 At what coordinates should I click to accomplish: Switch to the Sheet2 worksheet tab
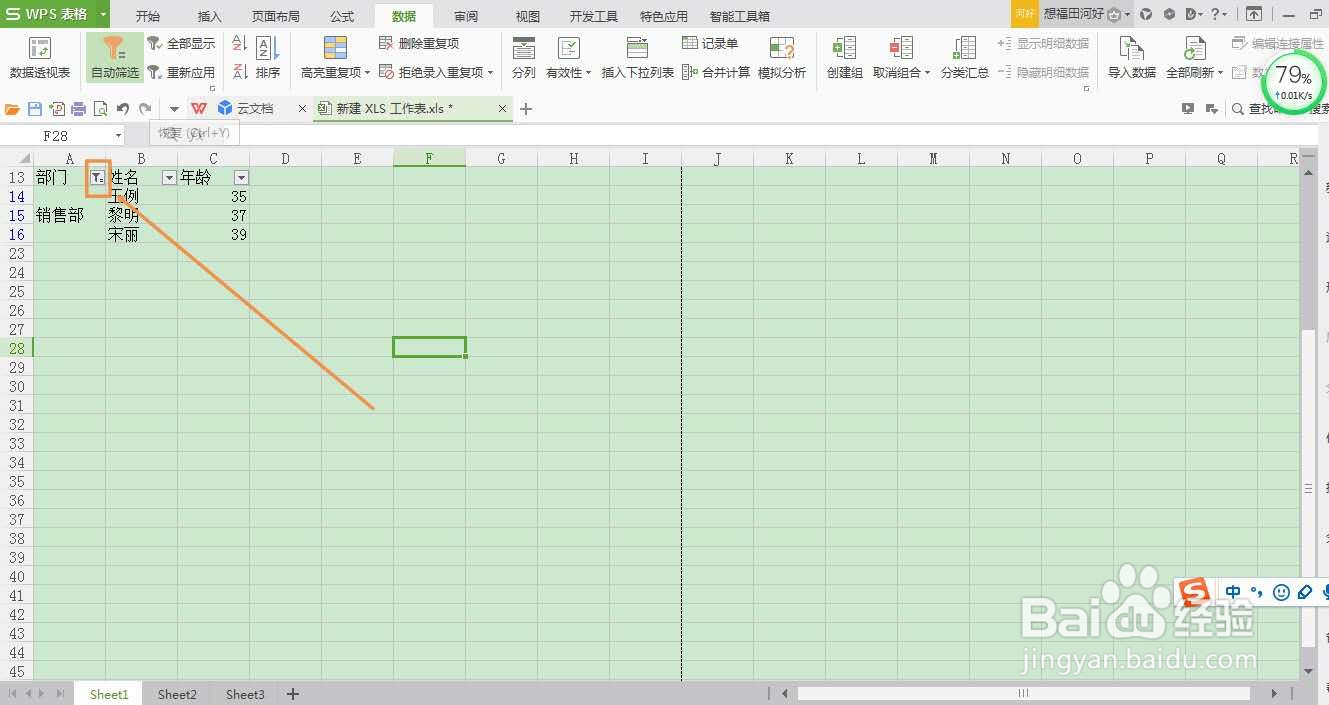(x=177, y=694)
